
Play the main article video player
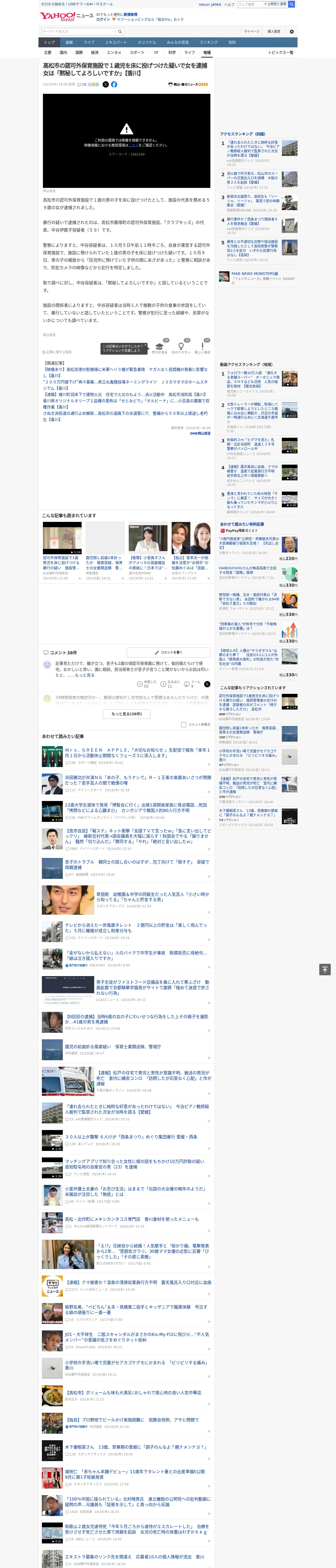(126, 141)
